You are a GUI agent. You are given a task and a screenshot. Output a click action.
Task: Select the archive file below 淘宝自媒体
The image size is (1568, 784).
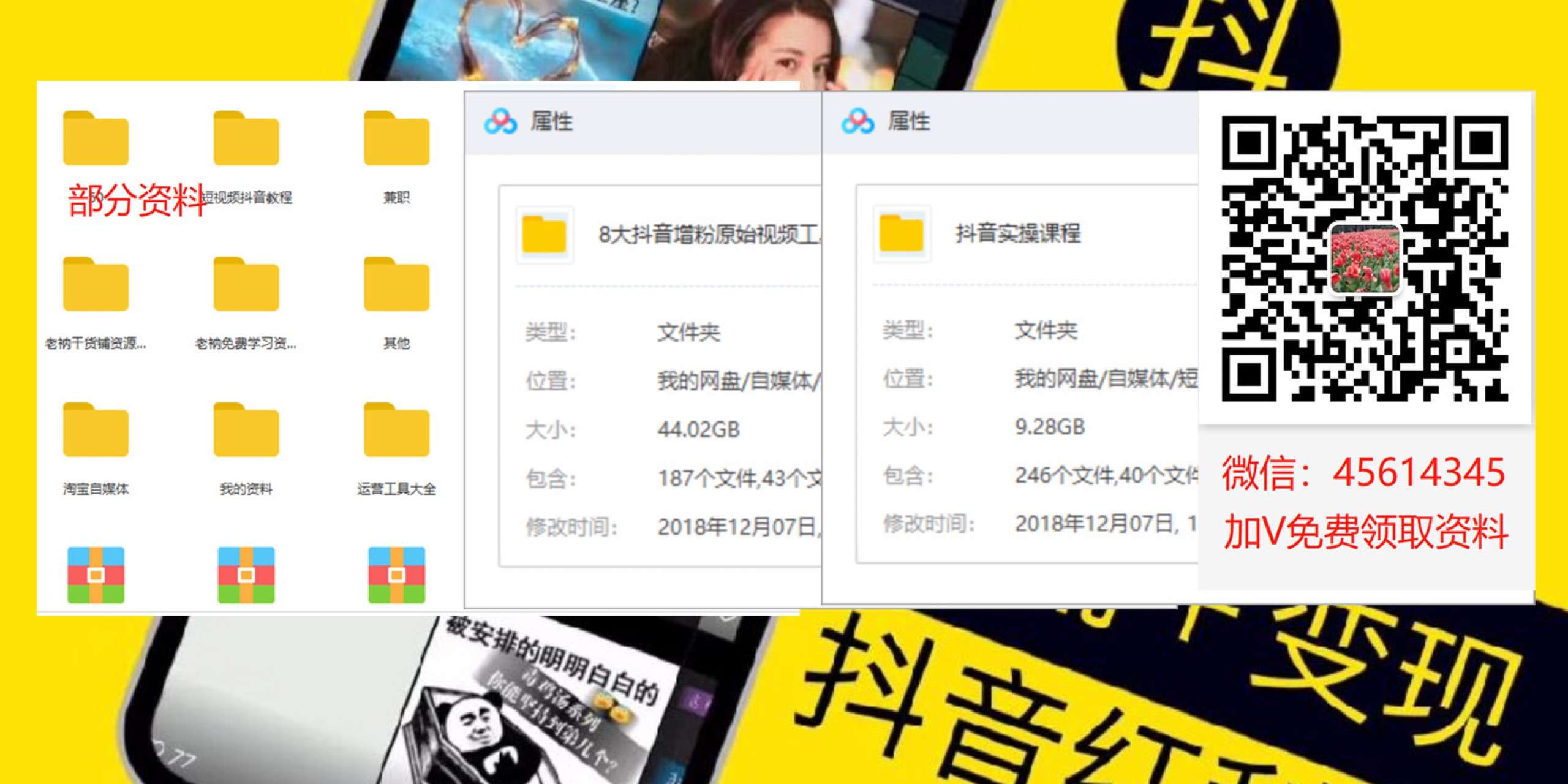96,575
